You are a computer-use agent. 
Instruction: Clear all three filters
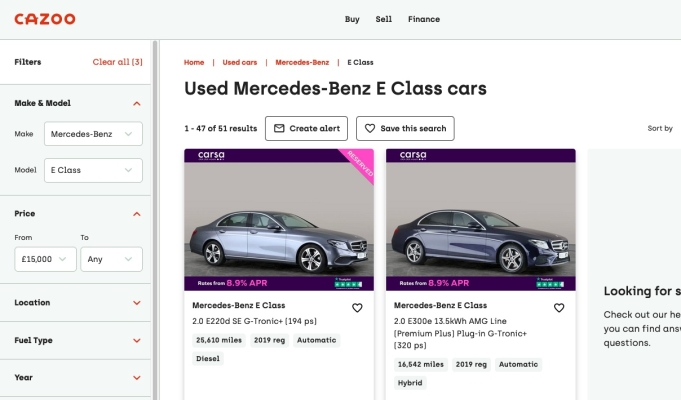[117, 62]
